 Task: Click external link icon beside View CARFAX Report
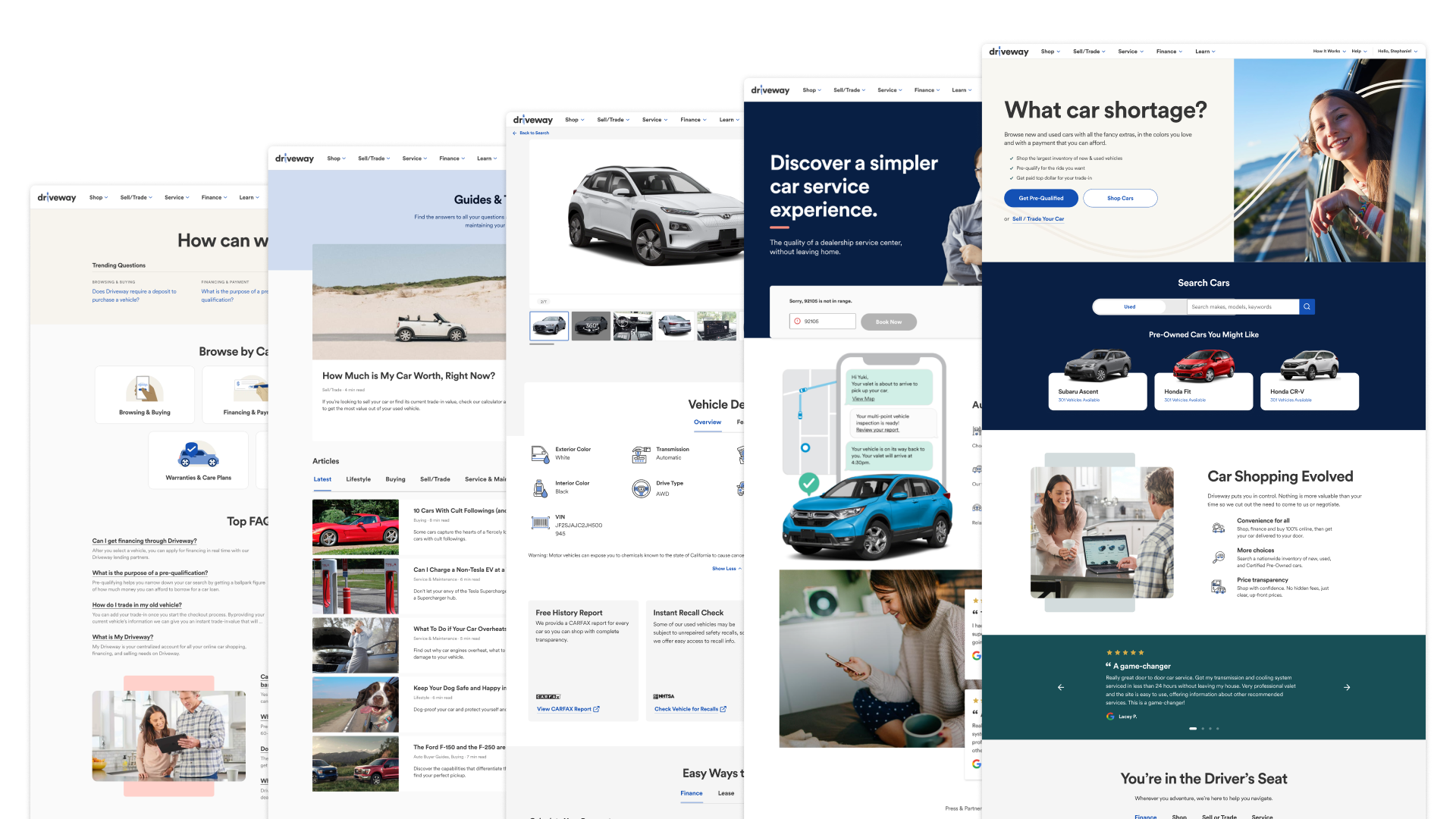pyautogui.click(x=596, y=709)
